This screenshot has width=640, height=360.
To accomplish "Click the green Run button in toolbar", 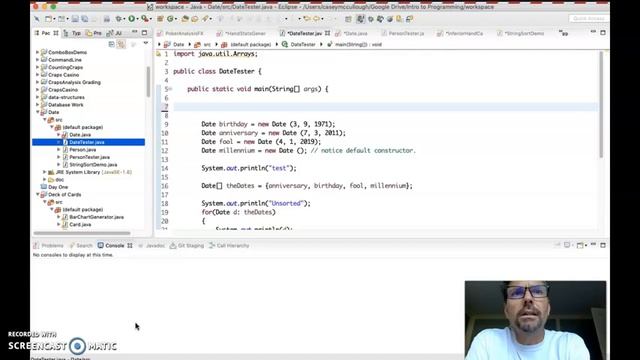I will [x=131, y=19].
